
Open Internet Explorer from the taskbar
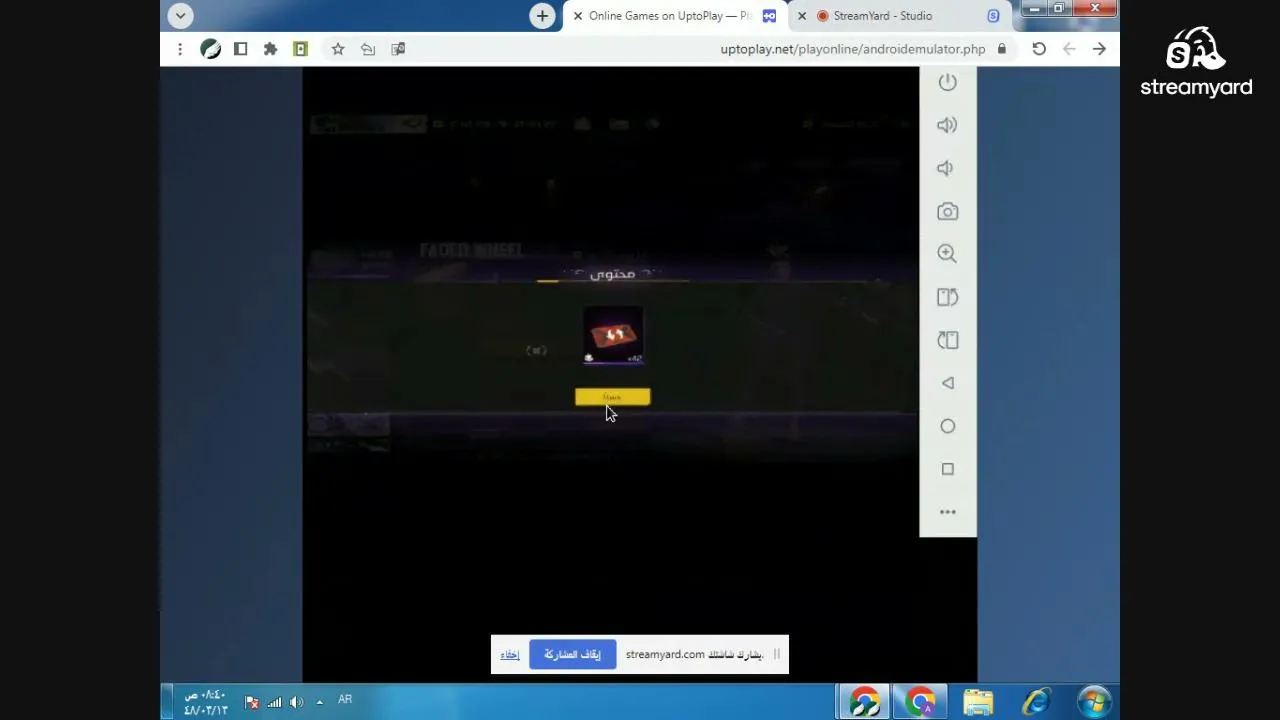click(x=1037, y=701)
